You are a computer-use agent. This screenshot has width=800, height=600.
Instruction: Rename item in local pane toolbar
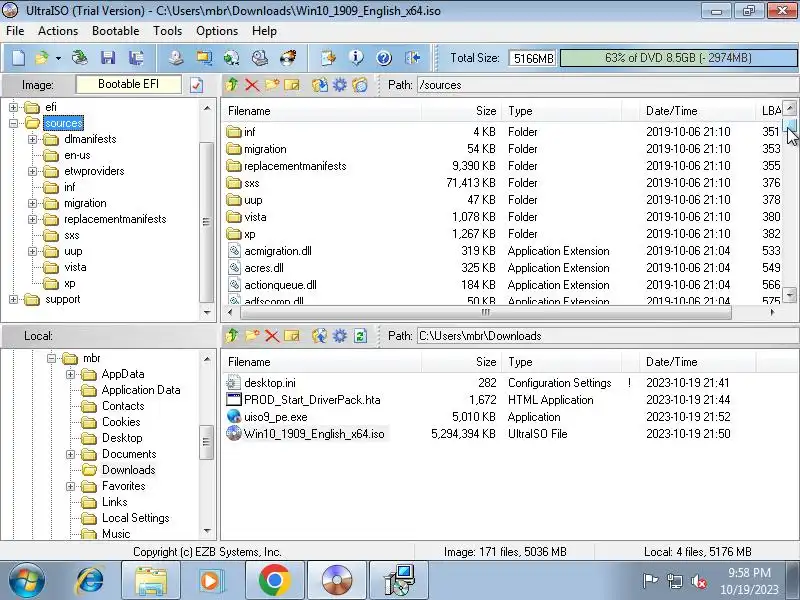click(292, 336)
